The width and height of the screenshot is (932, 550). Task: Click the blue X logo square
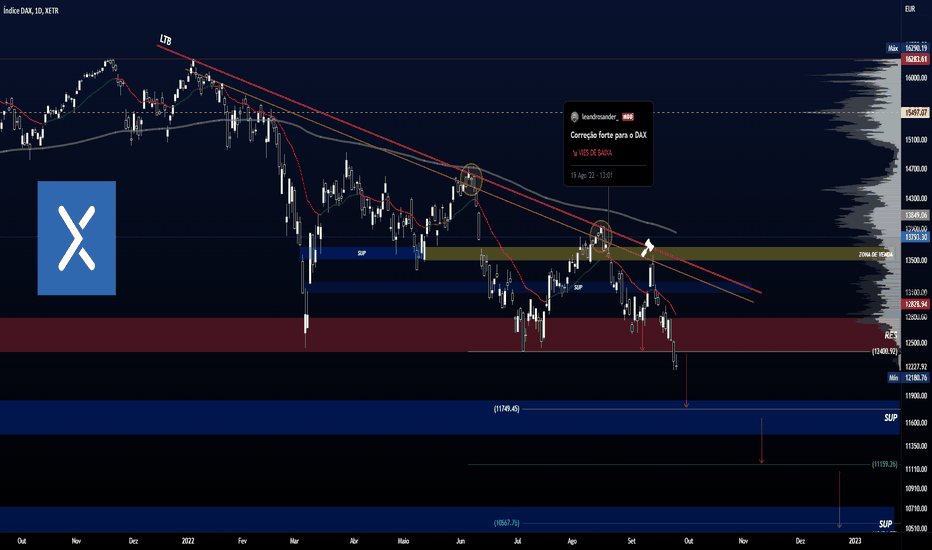click(77, 238)
